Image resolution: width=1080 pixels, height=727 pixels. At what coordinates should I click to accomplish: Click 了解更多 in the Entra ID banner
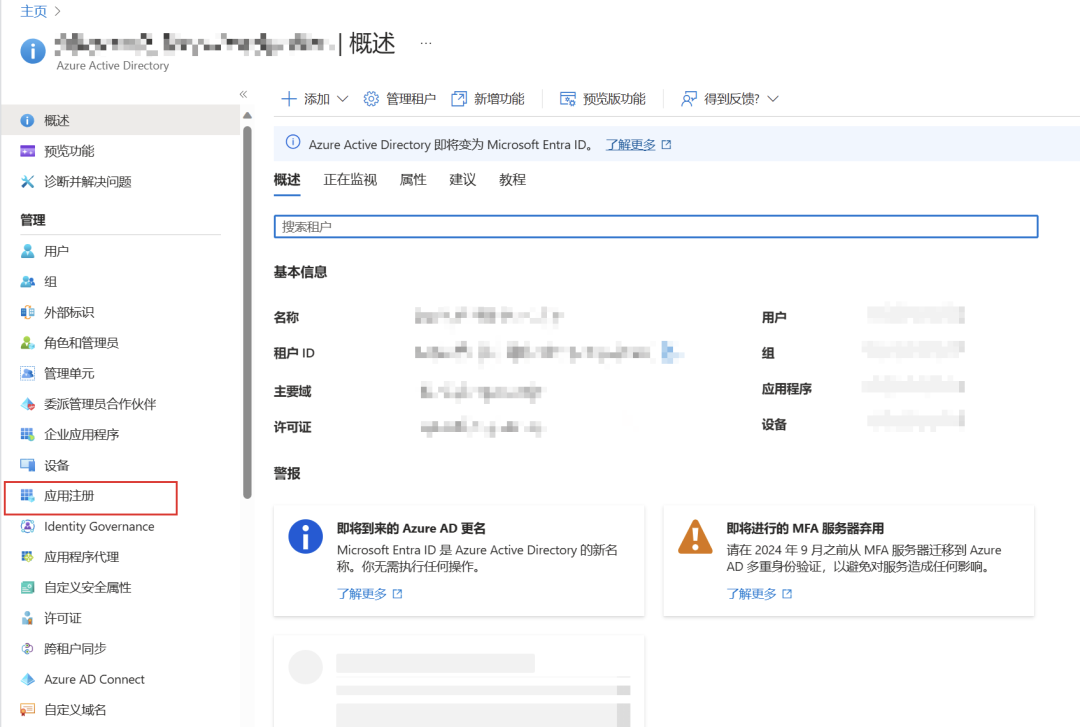point(630,145)
